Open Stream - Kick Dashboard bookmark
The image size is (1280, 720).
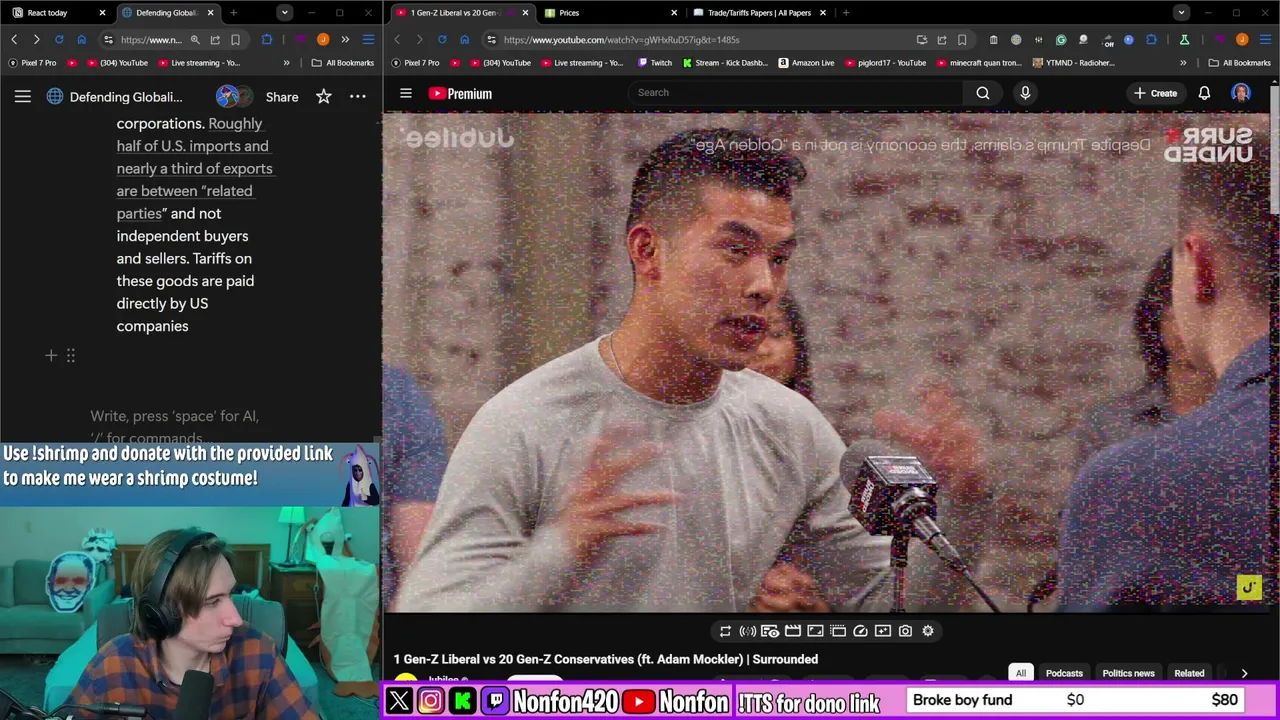(x=725, y=62)
